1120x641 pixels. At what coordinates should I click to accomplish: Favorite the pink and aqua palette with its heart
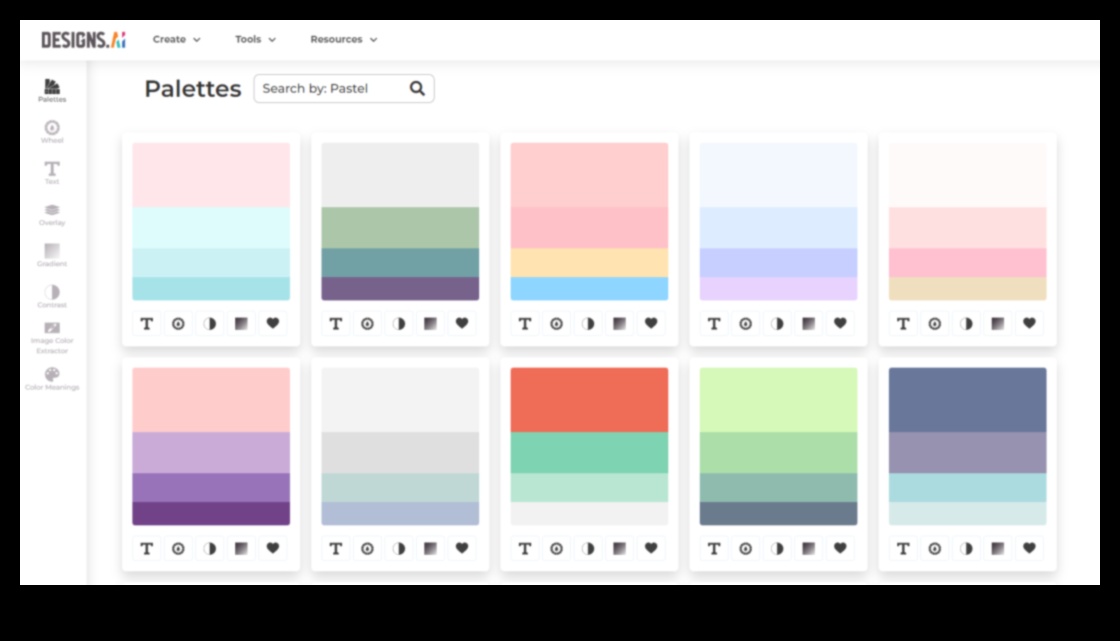[272, 323]
